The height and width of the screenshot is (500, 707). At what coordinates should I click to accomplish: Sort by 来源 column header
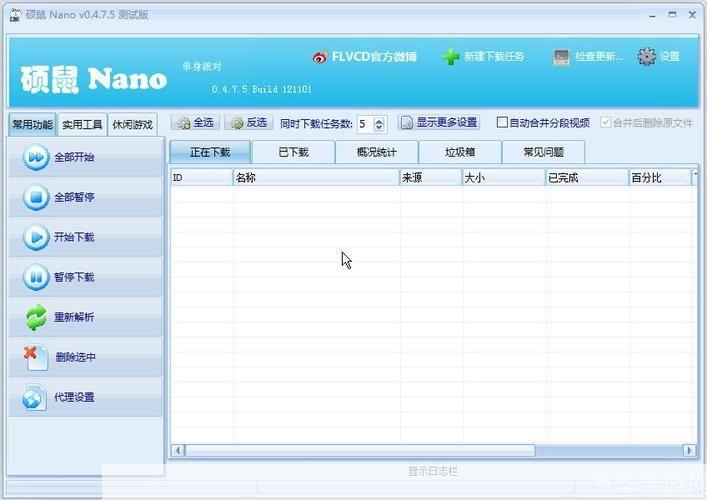431,178
